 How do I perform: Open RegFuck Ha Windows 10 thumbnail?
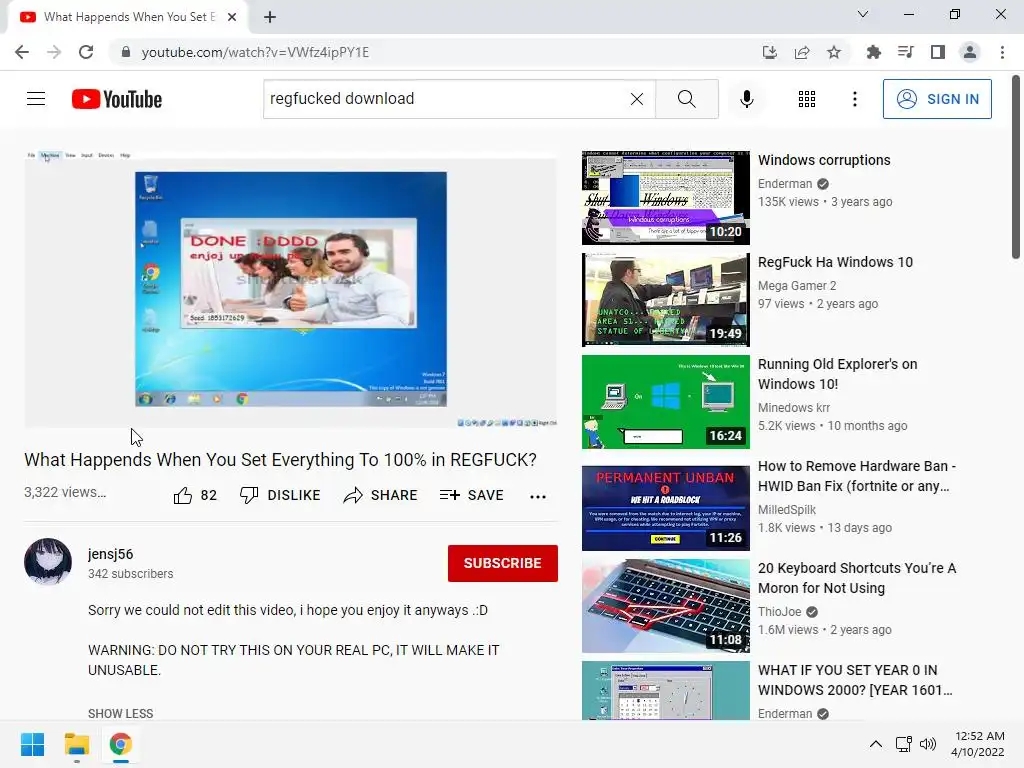[665, 300]
